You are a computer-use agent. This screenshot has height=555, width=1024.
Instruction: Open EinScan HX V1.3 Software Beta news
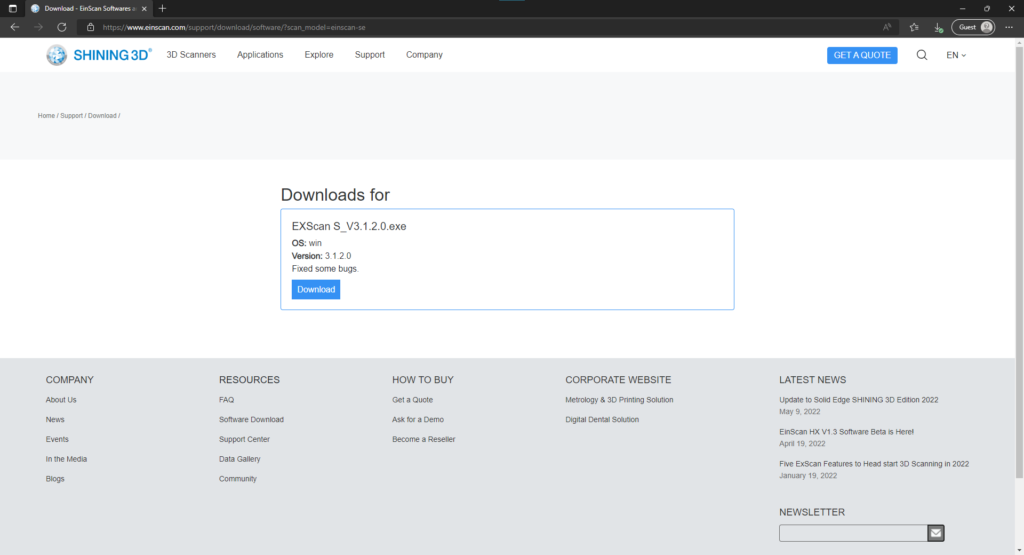click(846, 432)
